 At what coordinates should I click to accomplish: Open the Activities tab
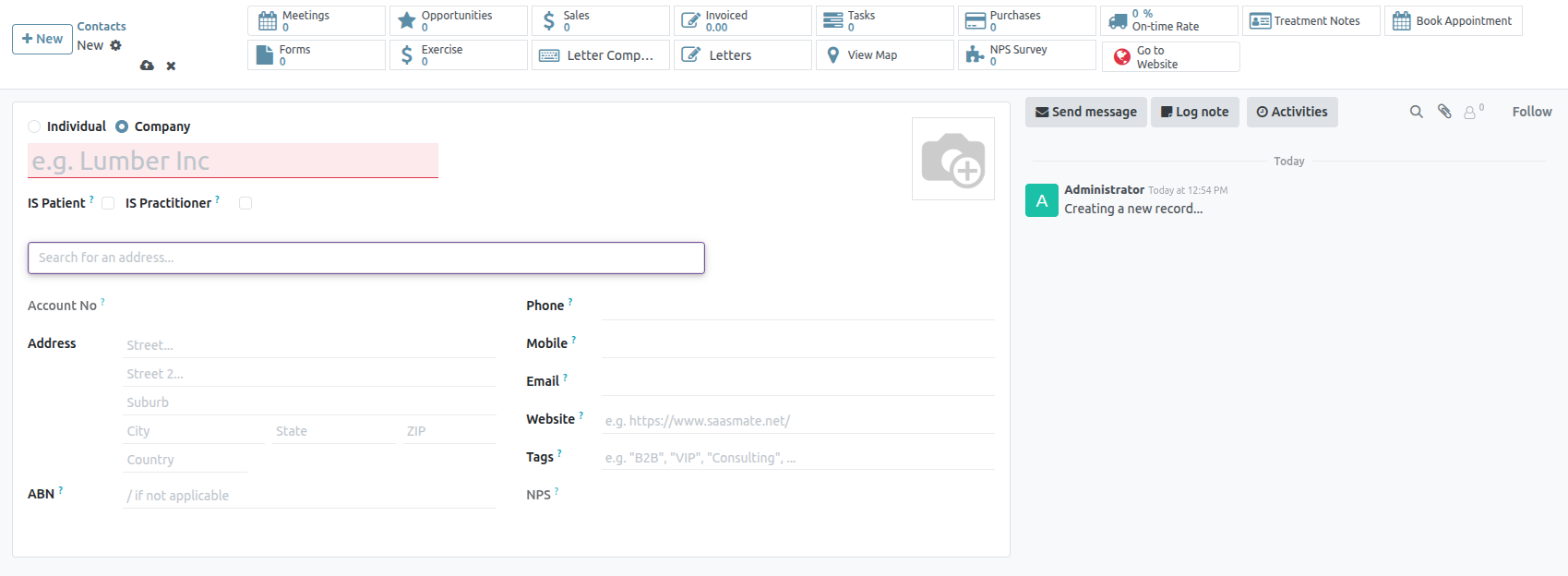pyautogui.click(x=1291, y=112)
